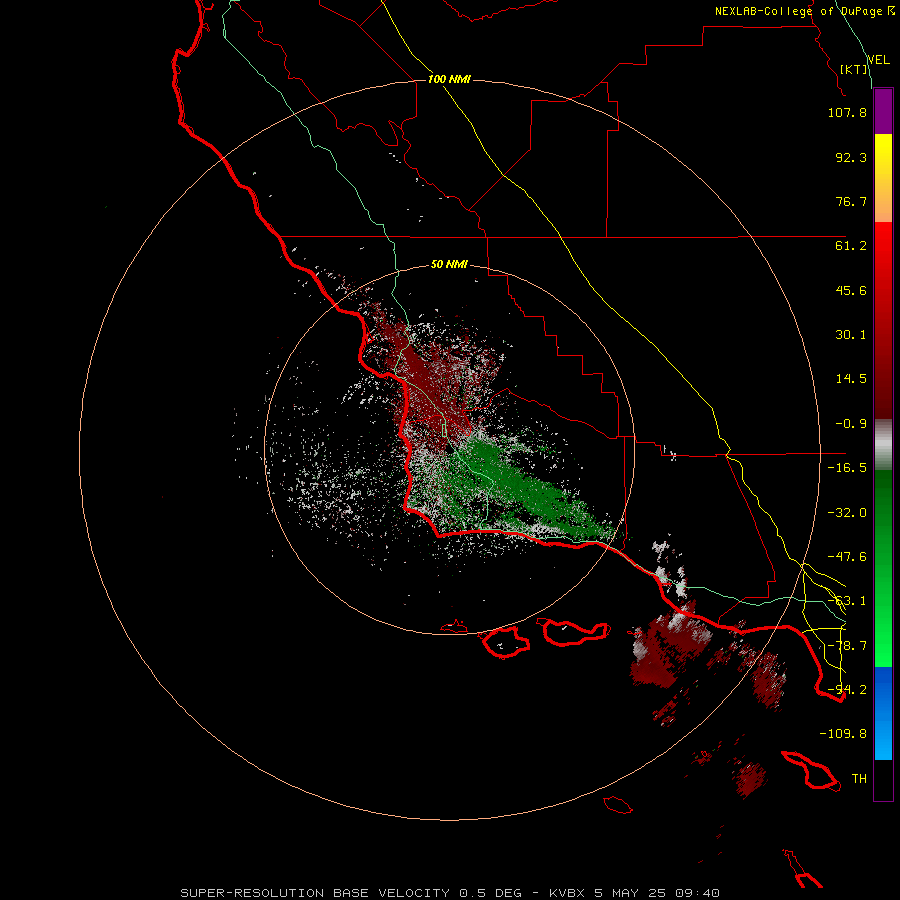Click the 92.3 velocity legend value
This screenshot has width=900, height=900.
tap(851, 157)
